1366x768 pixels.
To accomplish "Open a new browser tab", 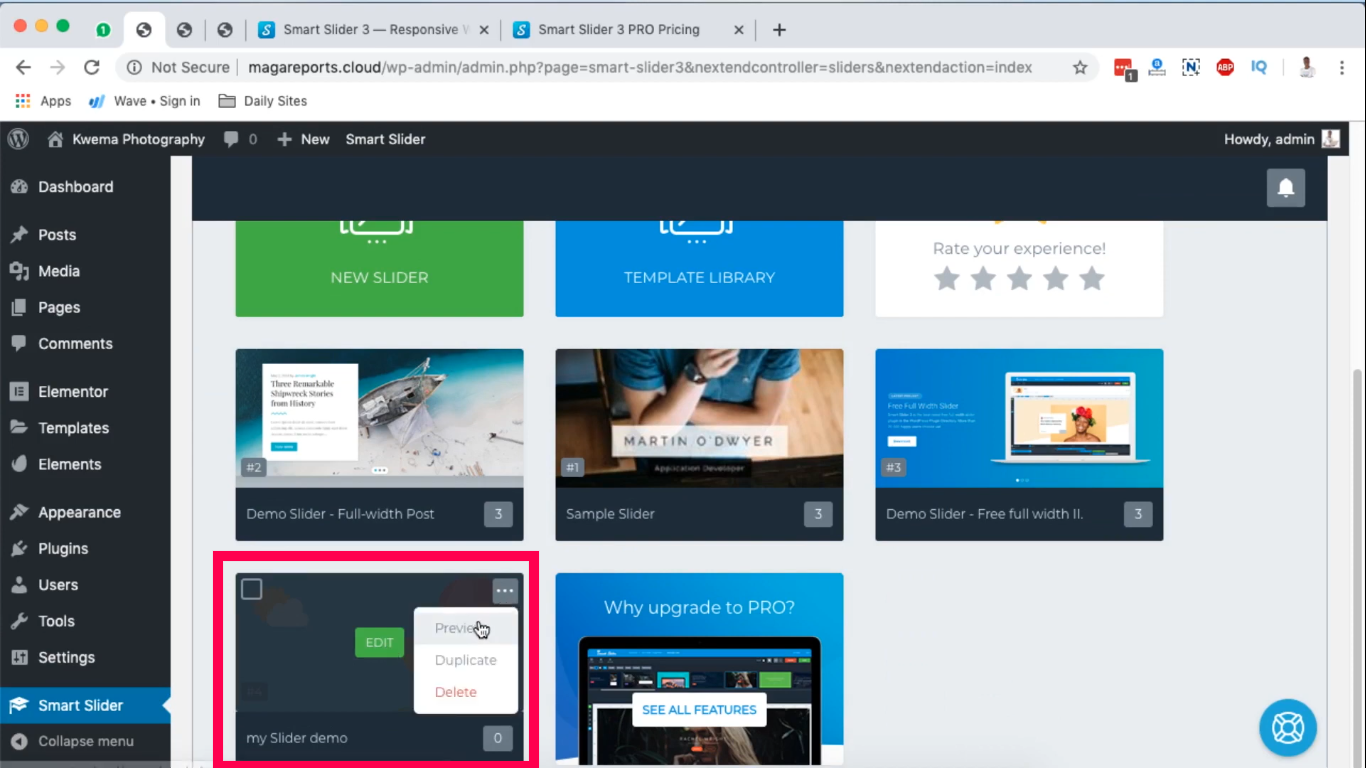I will [779, 30].
